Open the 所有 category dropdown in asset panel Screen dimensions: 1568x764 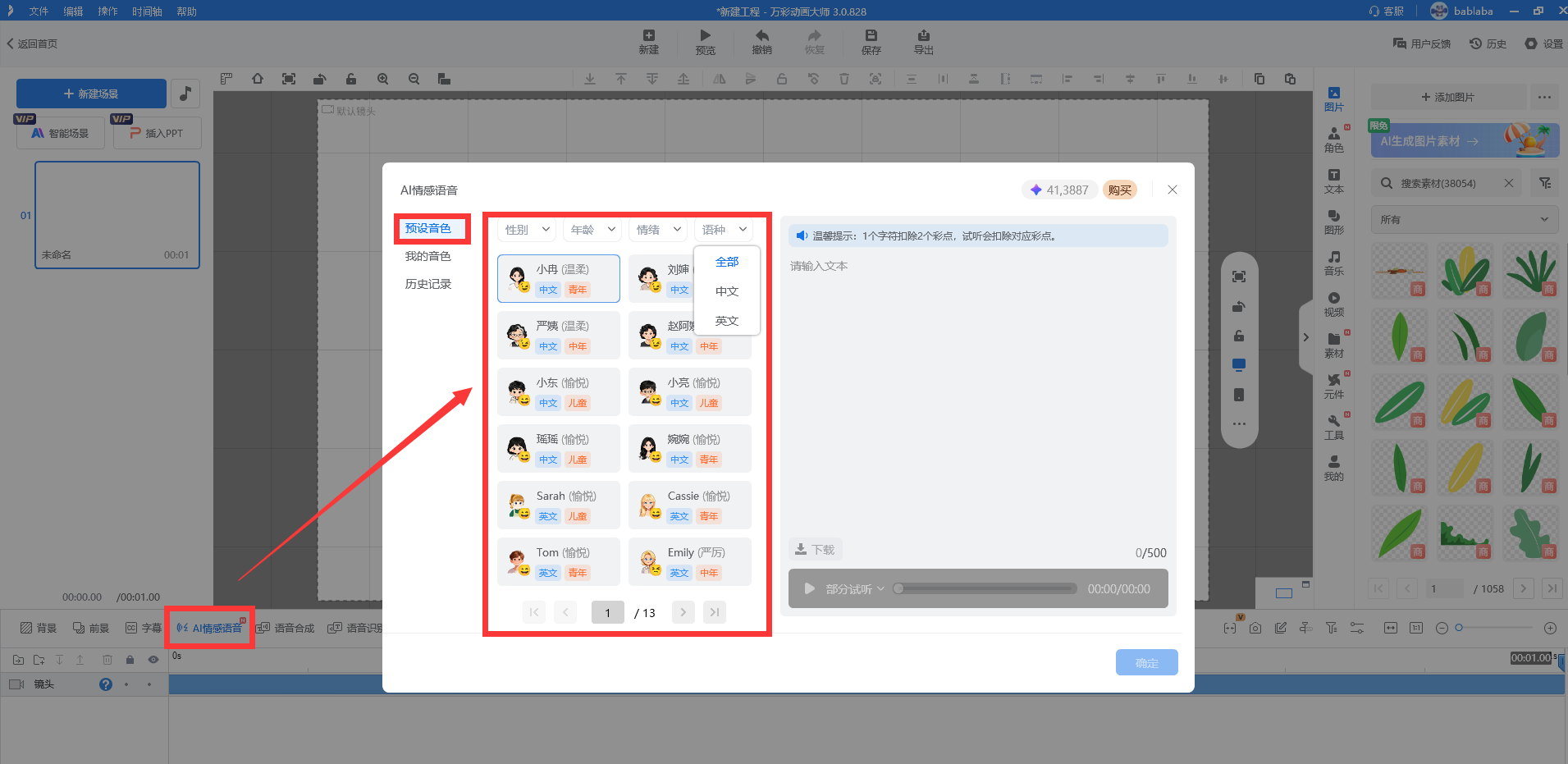(1464, 219)
